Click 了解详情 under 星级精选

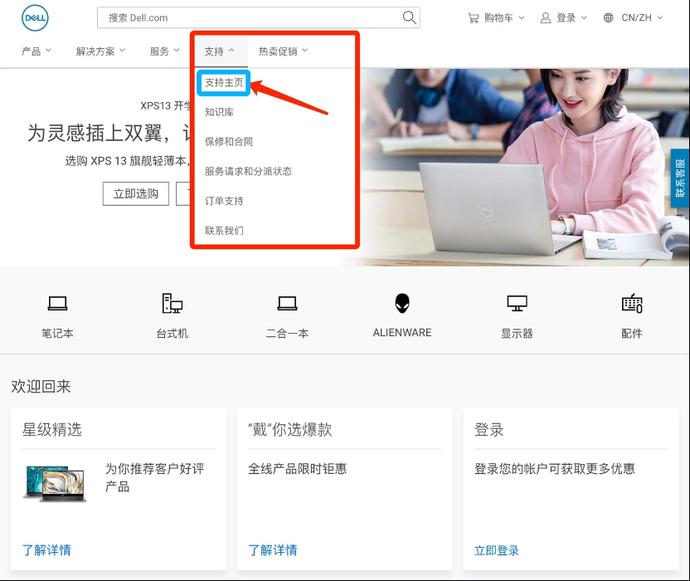46,550
